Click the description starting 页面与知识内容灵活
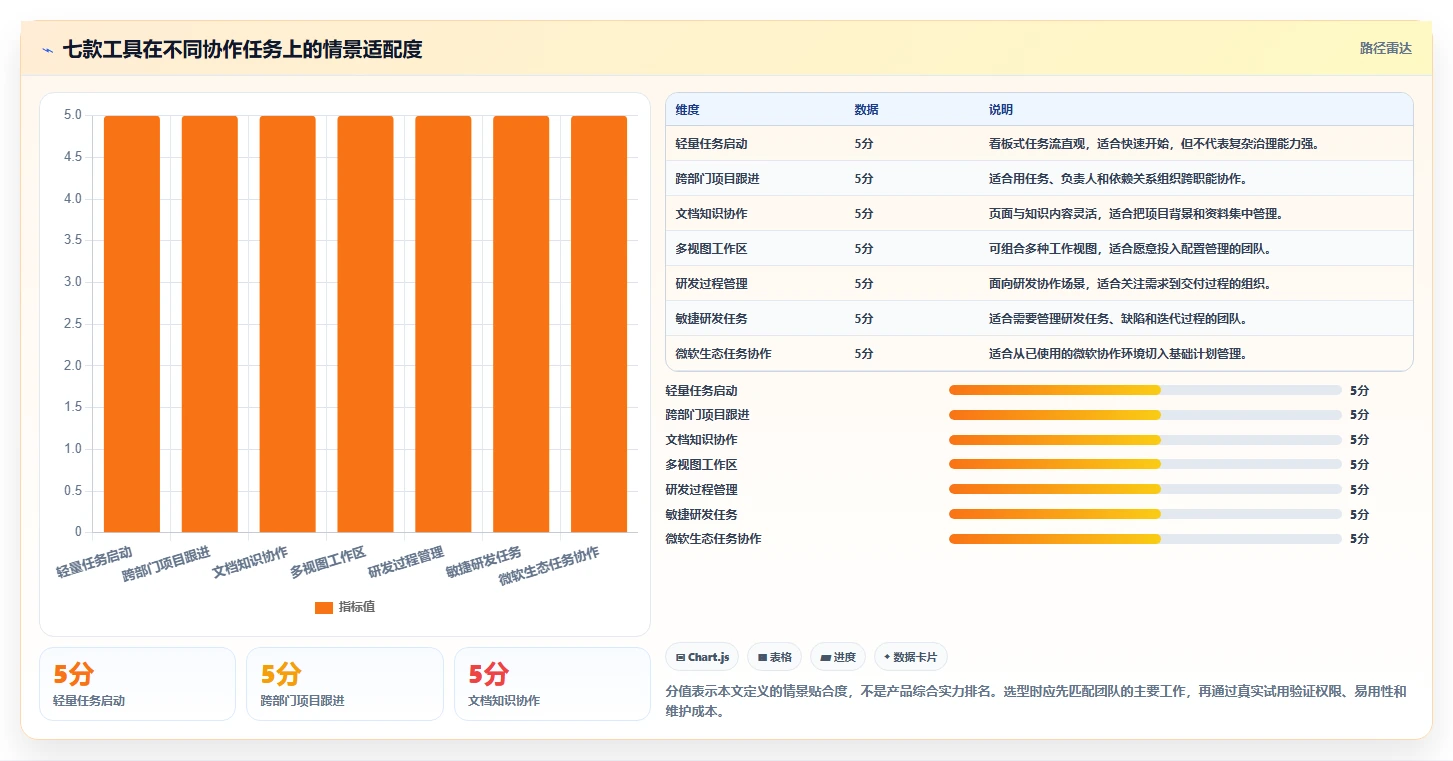The width and height of the screenshot is (1453, 761). 1137,214
